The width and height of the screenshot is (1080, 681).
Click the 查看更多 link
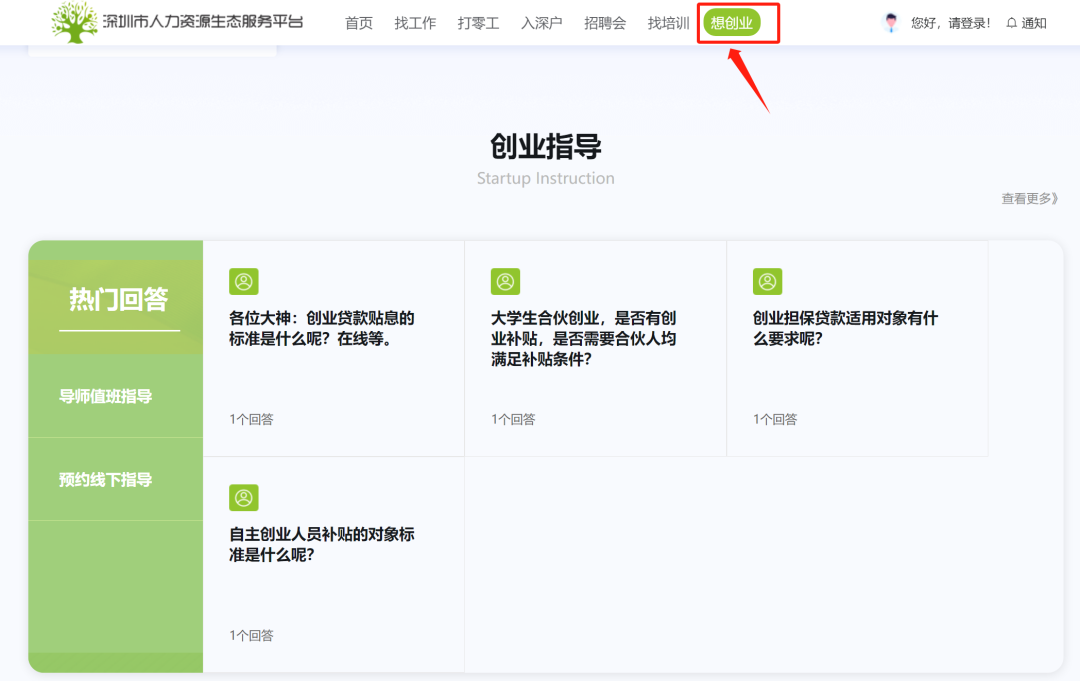click(x=1029, y=199)
